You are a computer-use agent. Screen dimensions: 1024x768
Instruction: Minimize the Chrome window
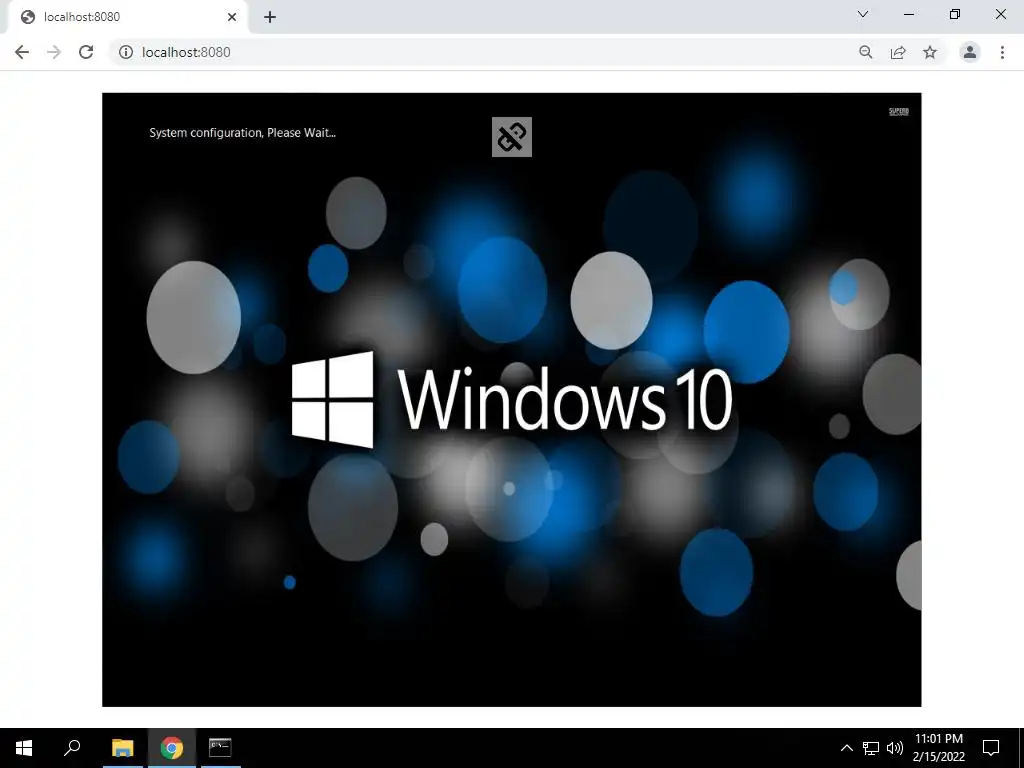pos(908,14)
